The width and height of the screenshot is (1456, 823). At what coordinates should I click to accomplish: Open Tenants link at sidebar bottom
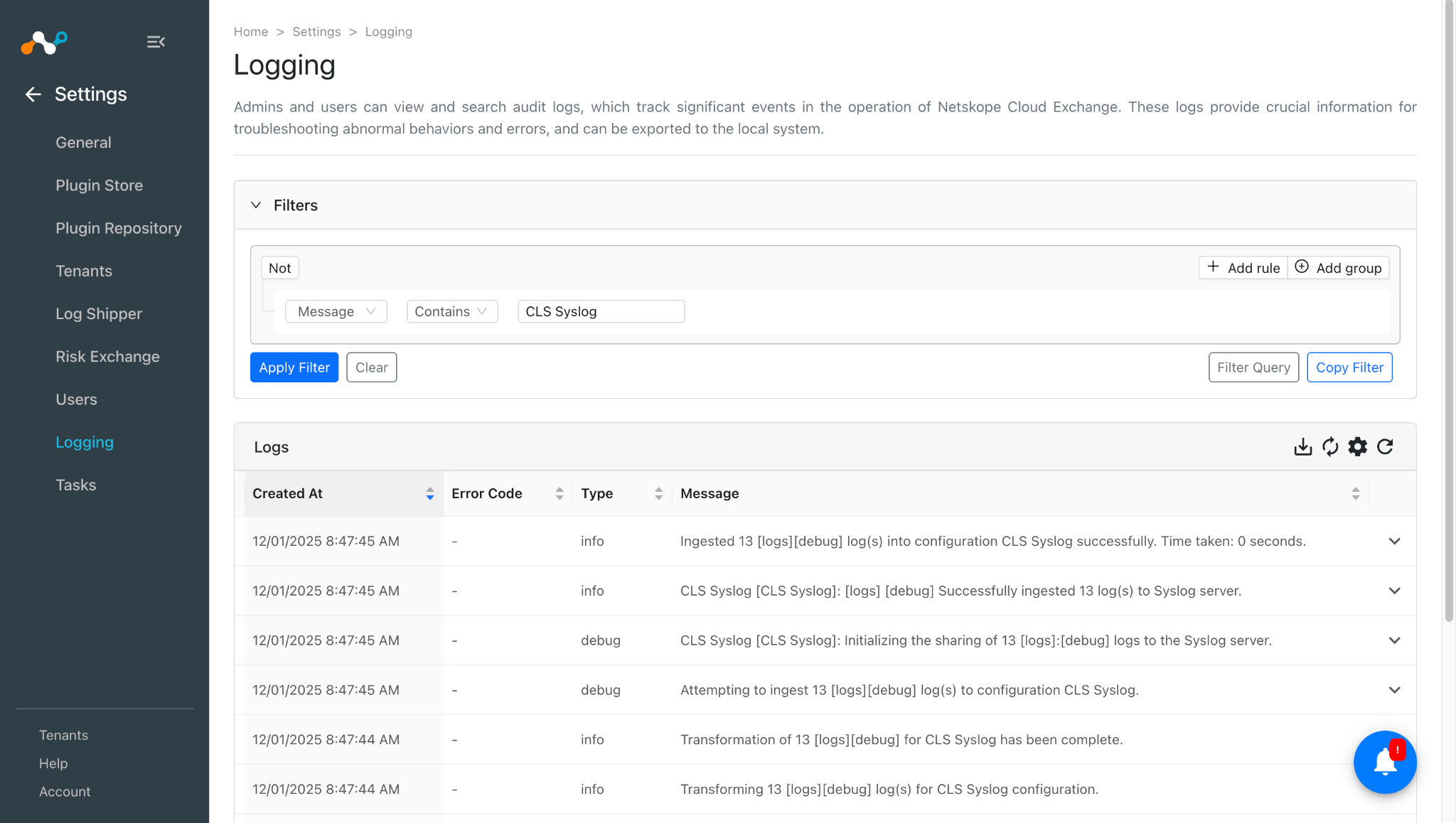pos(63,735)
